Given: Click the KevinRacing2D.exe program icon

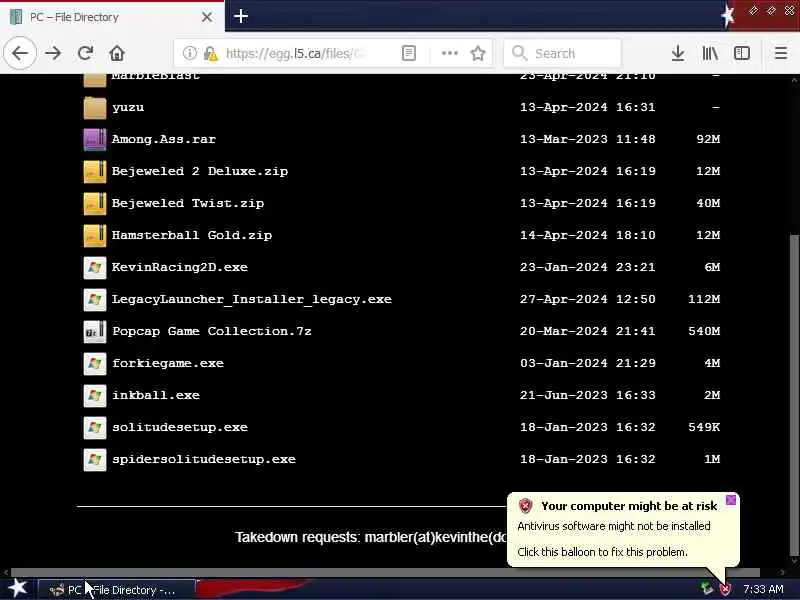Looking at the screenshot, I should pyautogui.click(x=95, y=267).
